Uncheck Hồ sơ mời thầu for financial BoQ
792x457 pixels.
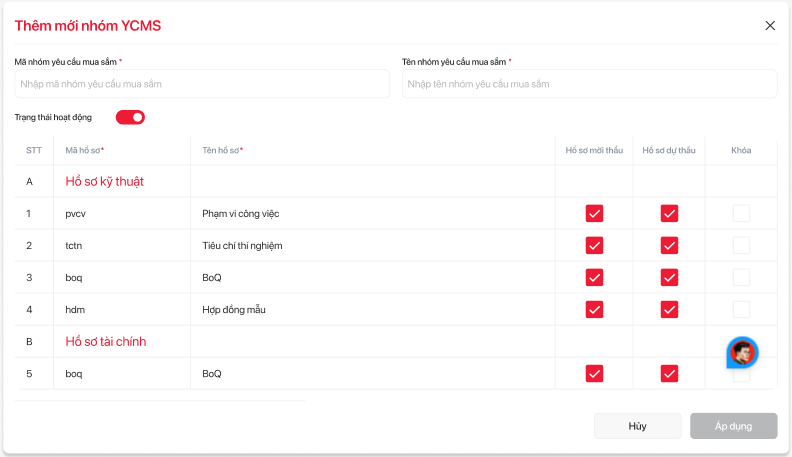point(594,373)
